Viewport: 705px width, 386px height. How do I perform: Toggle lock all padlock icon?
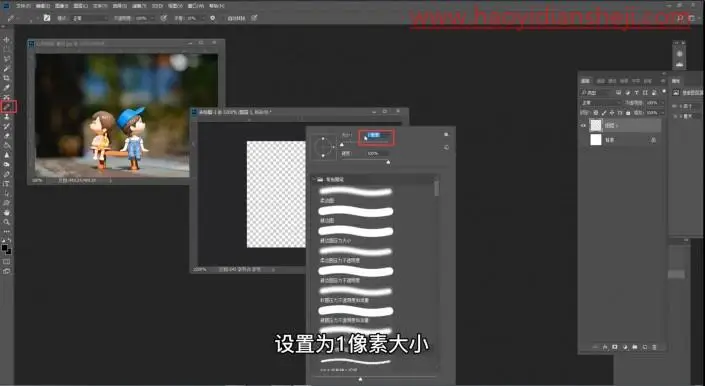click(x=628, y=113)
